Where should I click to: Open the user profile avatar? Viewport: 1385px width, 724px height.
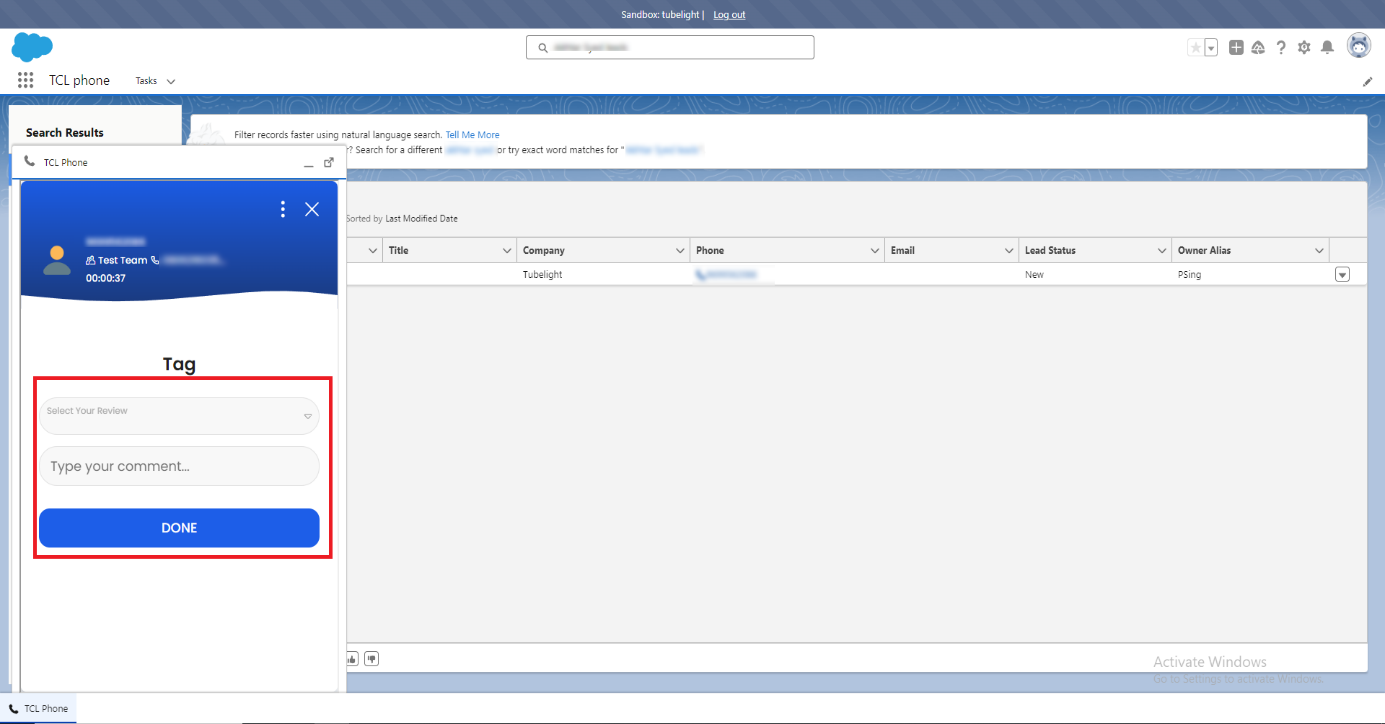point(1359,46)
